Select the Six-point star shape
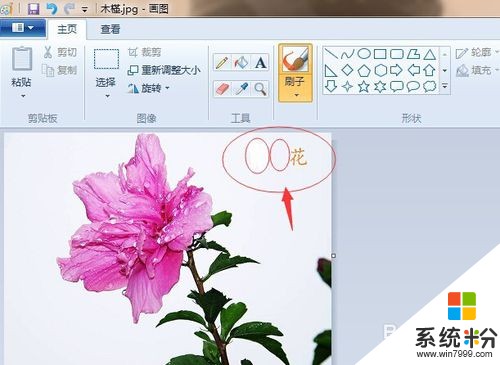The height and width of the screenshot is (365, 500). [x=380, y=87]
